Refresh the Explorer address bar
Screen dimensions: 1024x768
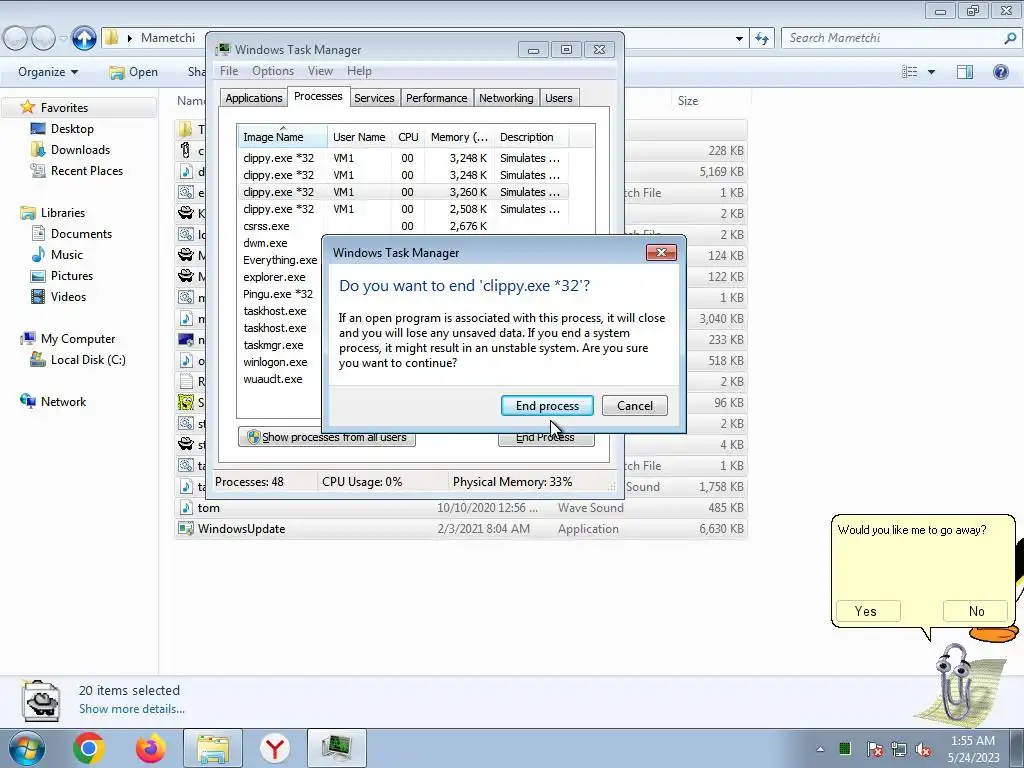point(761,38)
